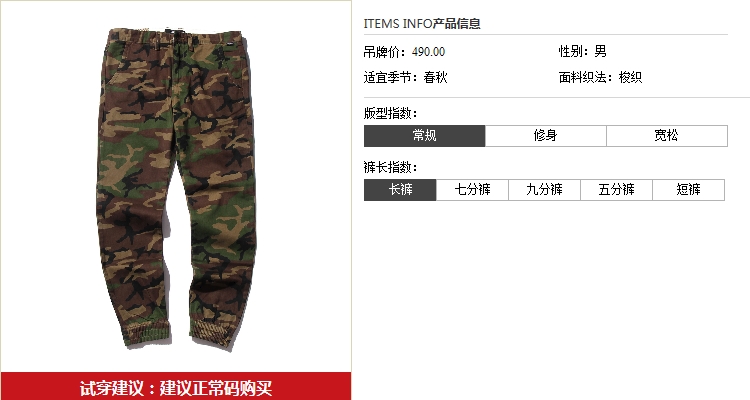Choose the 长裤 length option
The image size is (750, 400).
click(400, 190)
